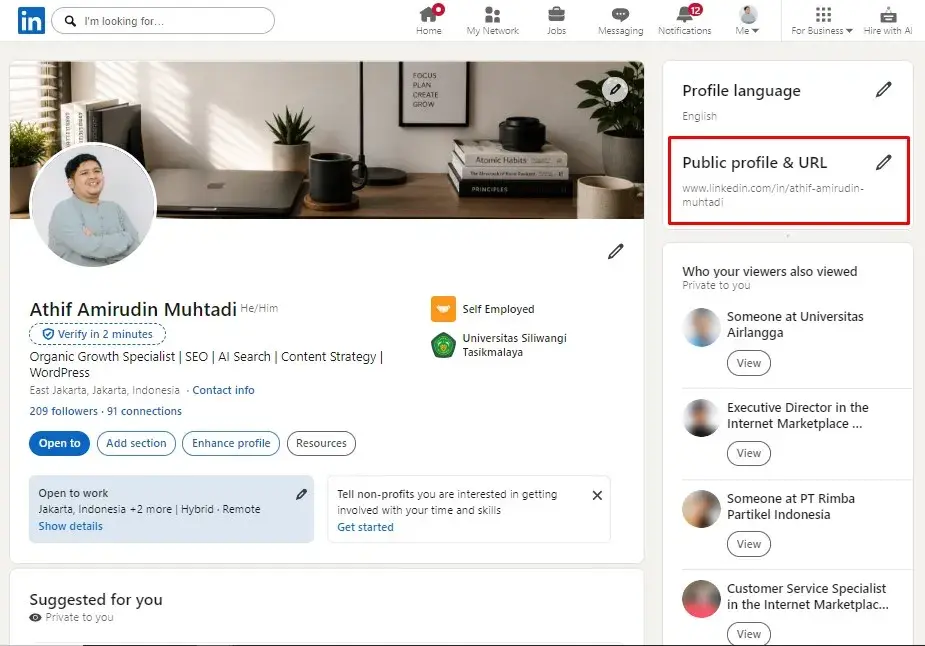Open My Network in the navigation bar

click(x=493, y=21)
